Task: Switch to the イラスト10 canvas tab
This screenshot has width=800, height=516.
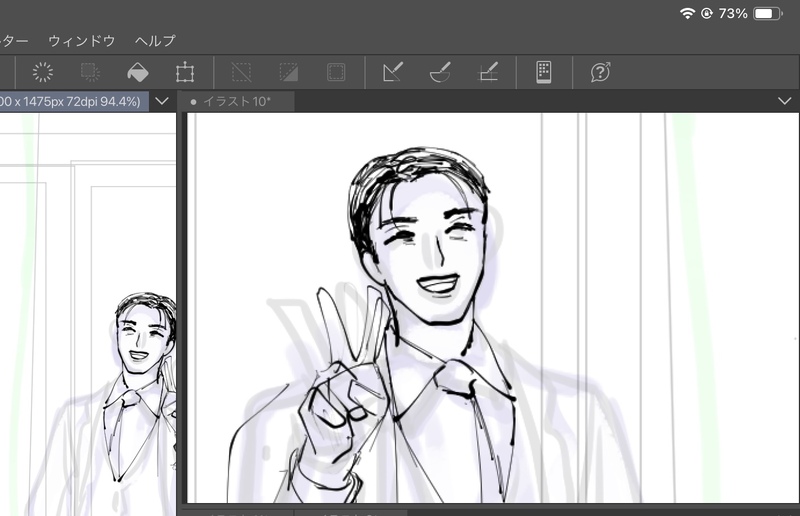Action: [x=236, y=102]
